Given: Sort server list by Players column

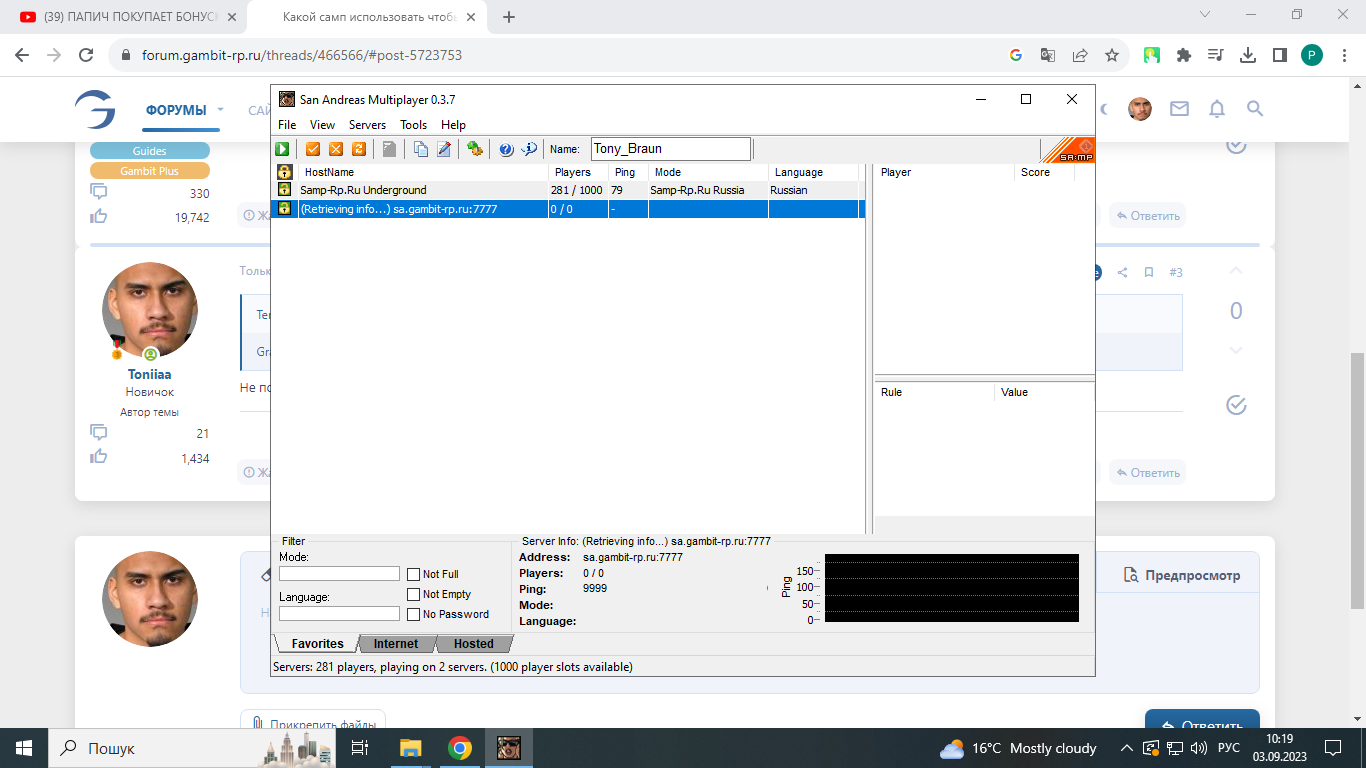Looking at the screenshot, I should tap(576, 172).
